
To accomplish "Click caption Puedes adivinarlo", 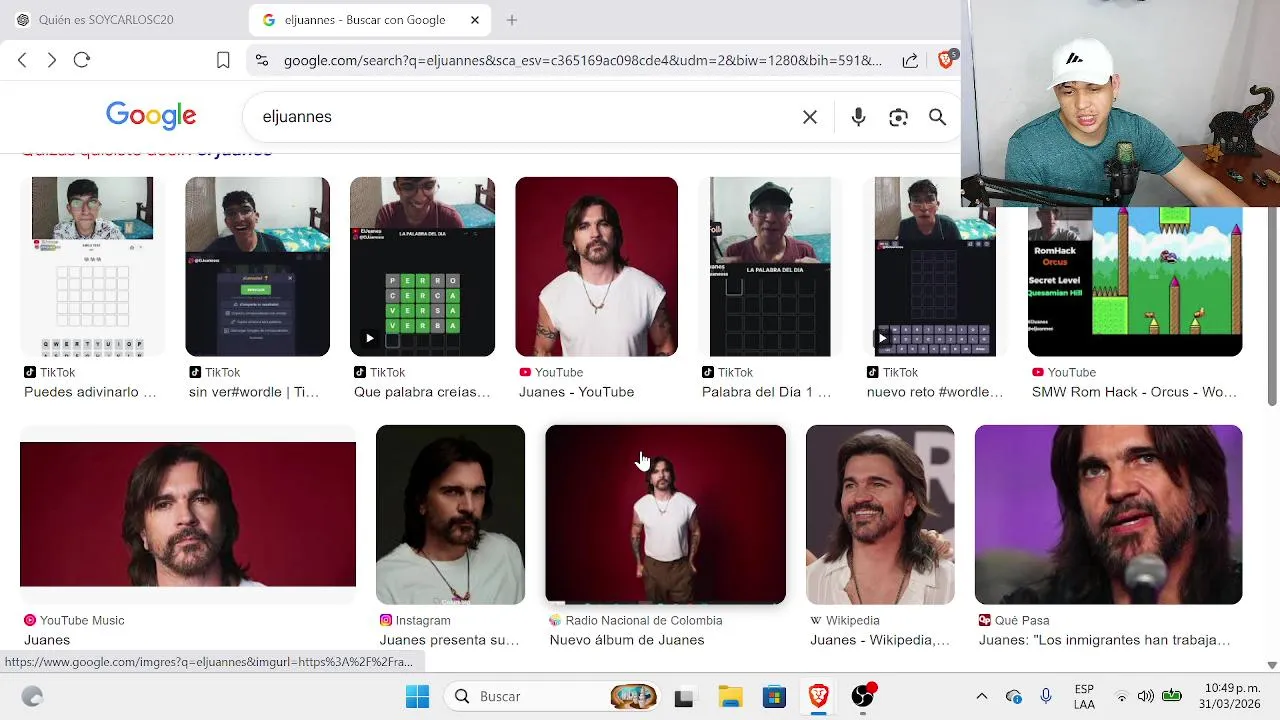I will point(90,392).
